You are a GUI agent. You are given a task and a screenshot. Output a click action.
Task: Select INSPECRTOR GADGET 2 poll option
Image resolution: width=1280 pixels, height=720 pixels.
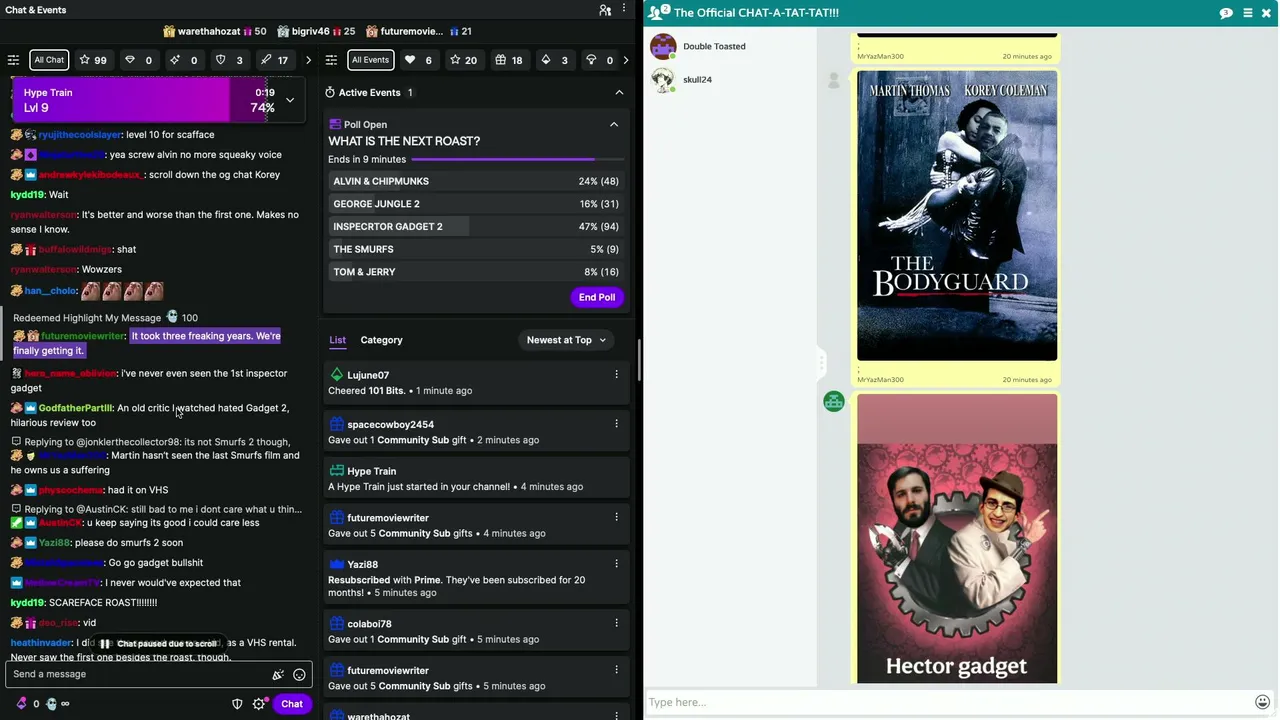[x=476, y=226]
